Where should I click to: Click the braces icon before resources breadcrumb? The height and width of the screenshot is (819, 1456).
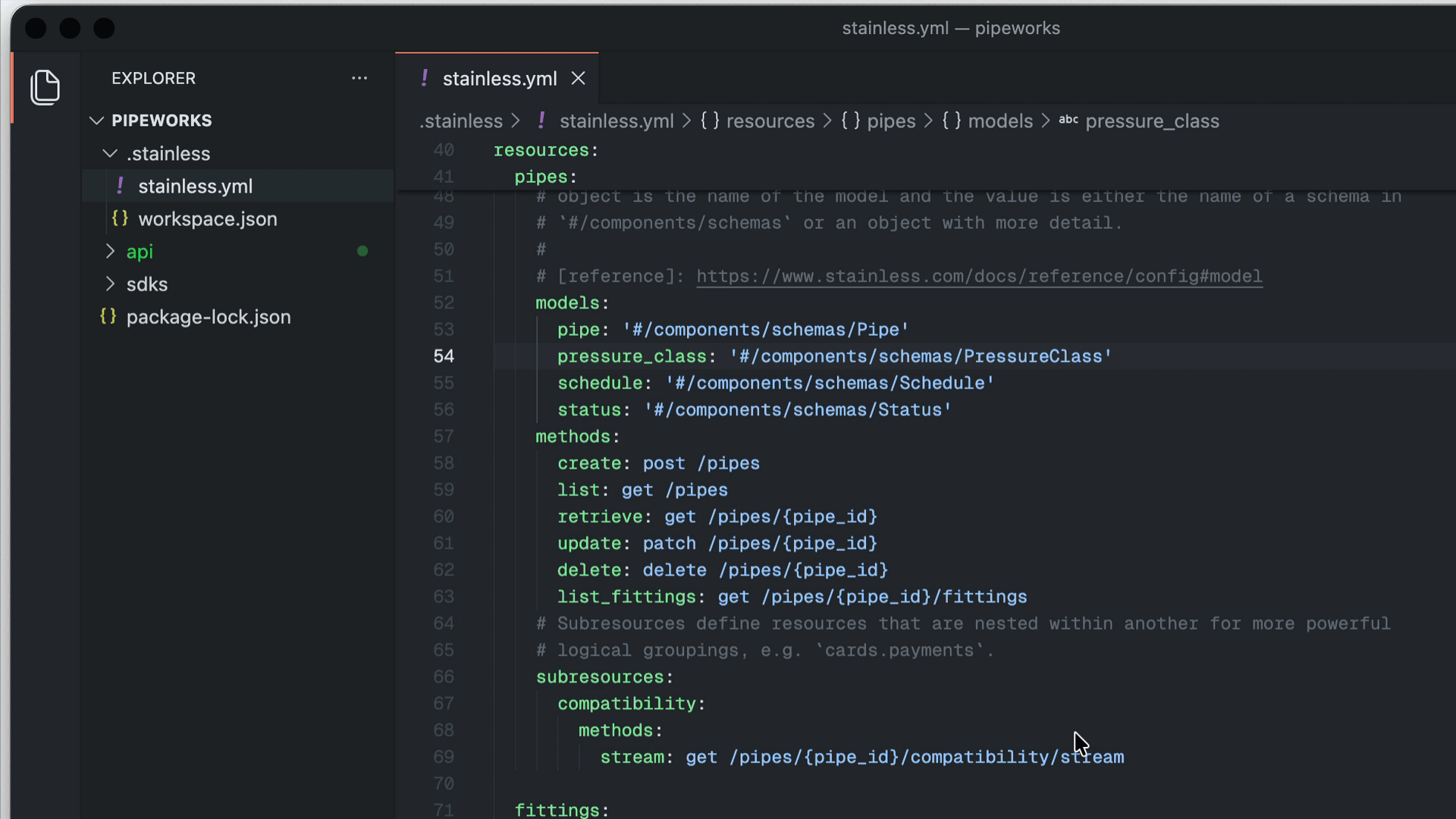pyautogui.click(x=709, y=121)
